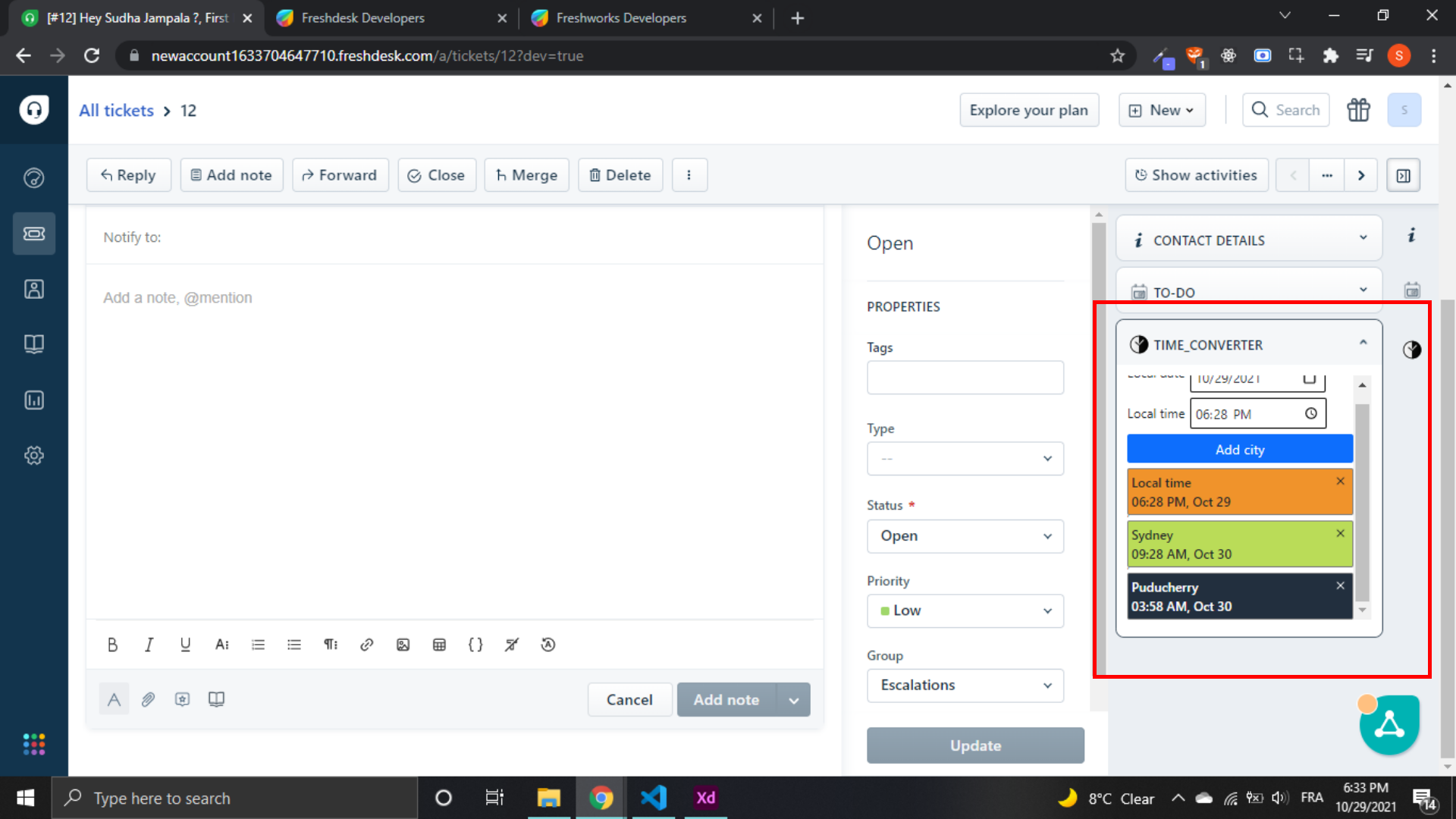Open the Status dropdown
Screen dimensions: 1456x819
click(x=965, y=536)
